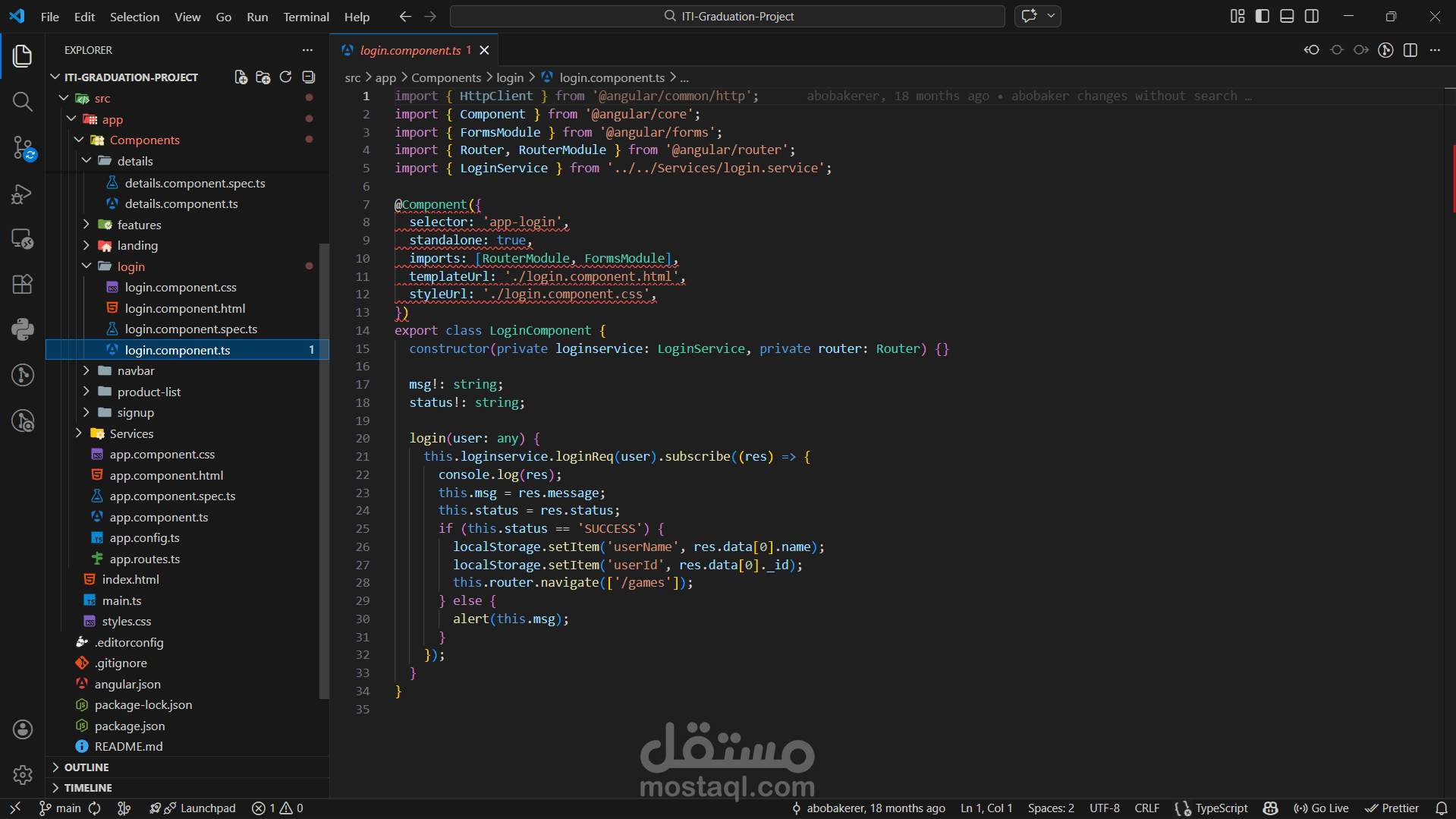Collapse all folders in explorer
This screenshot has height=819, width=1456.
pyautogui.click(x=308, y=77)
